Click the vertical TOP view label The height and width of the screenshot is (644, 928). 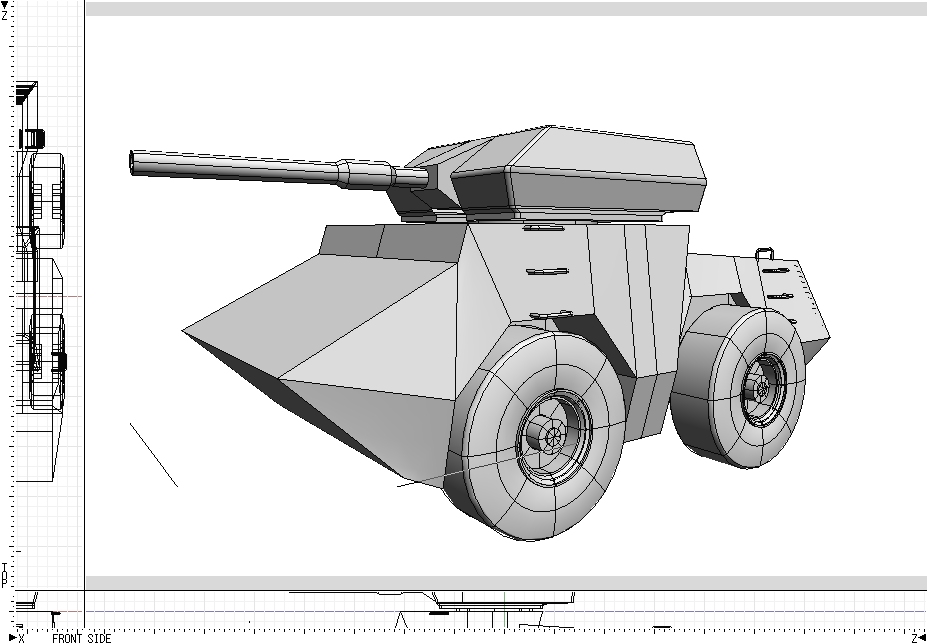tap(5, 575)
